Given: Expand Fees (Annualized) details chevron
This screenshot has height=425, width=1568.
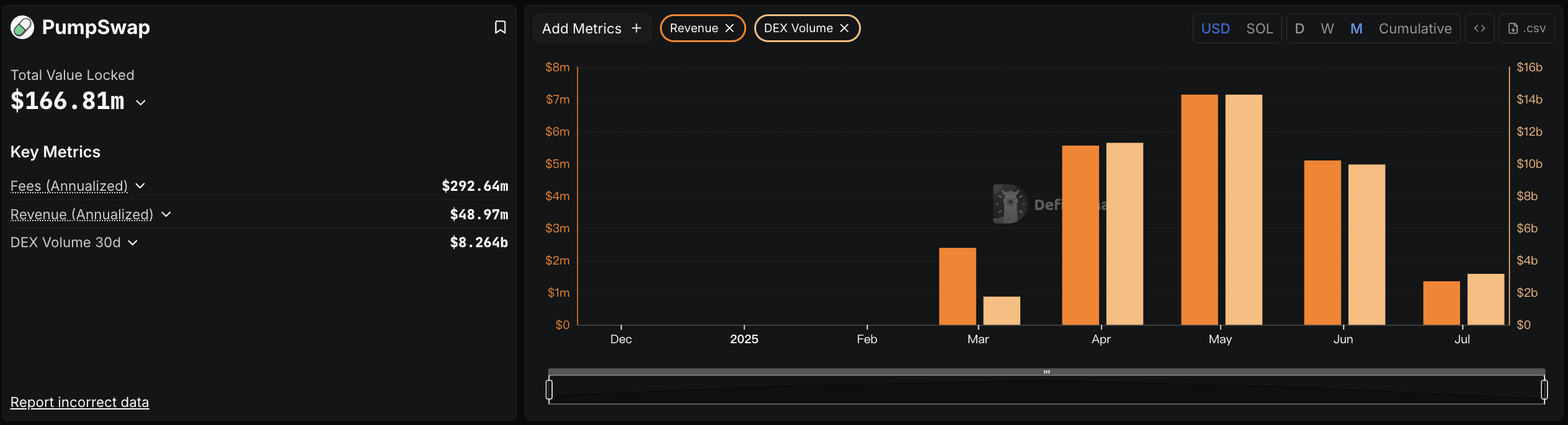Looking at the screenshot, I should point(140,186).
